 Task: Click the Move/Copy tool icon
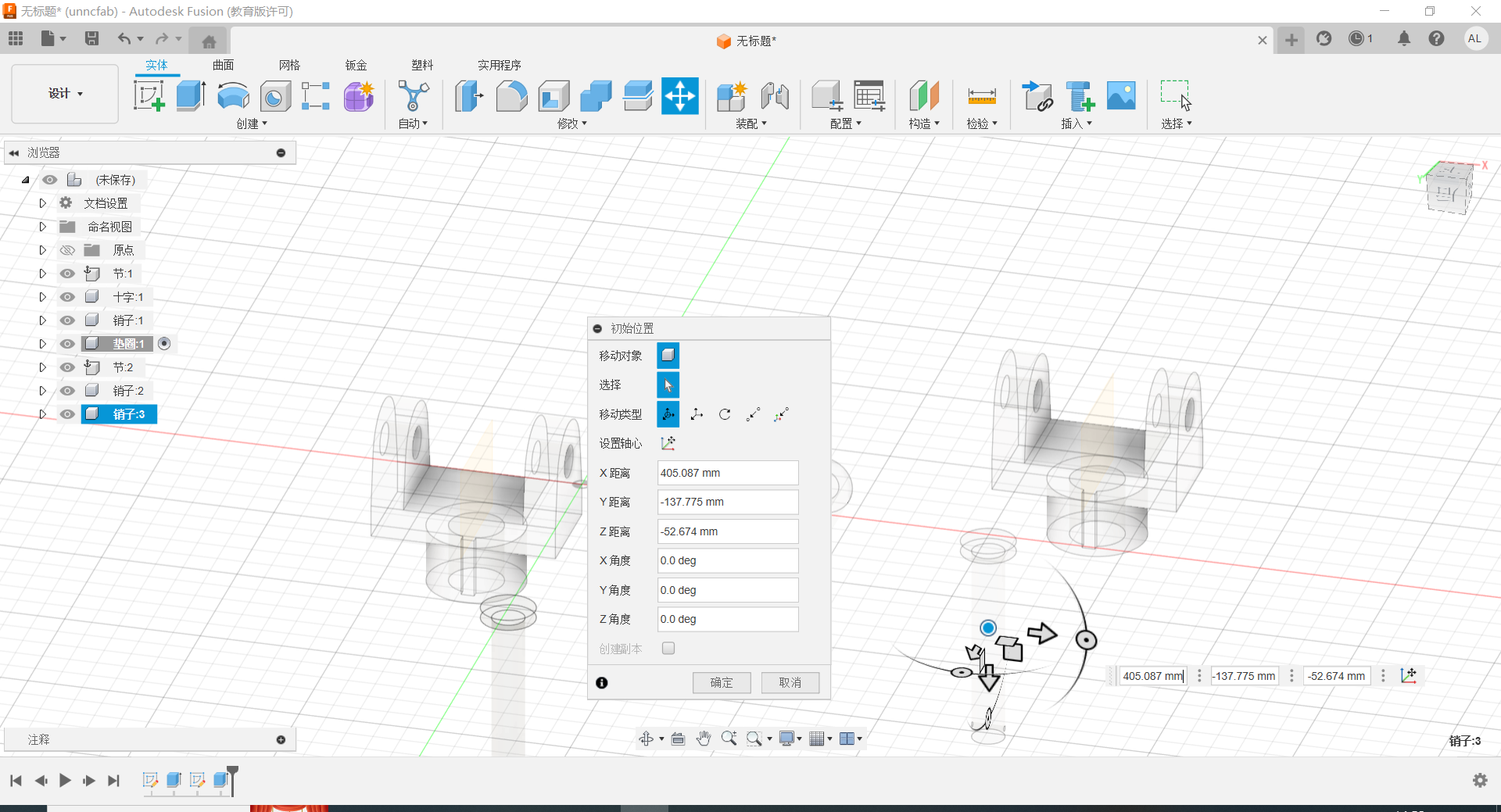[x=679, y=96]
